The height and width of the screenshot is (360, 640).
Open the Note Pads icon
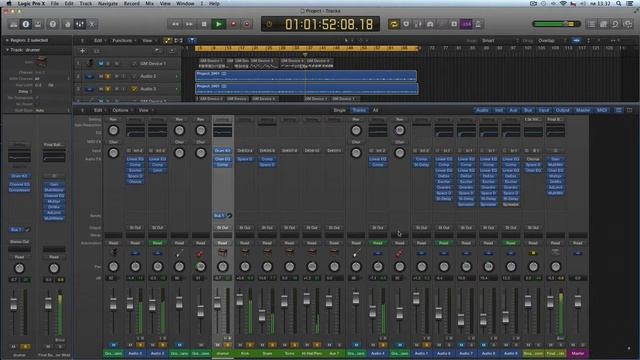(603, 24)
